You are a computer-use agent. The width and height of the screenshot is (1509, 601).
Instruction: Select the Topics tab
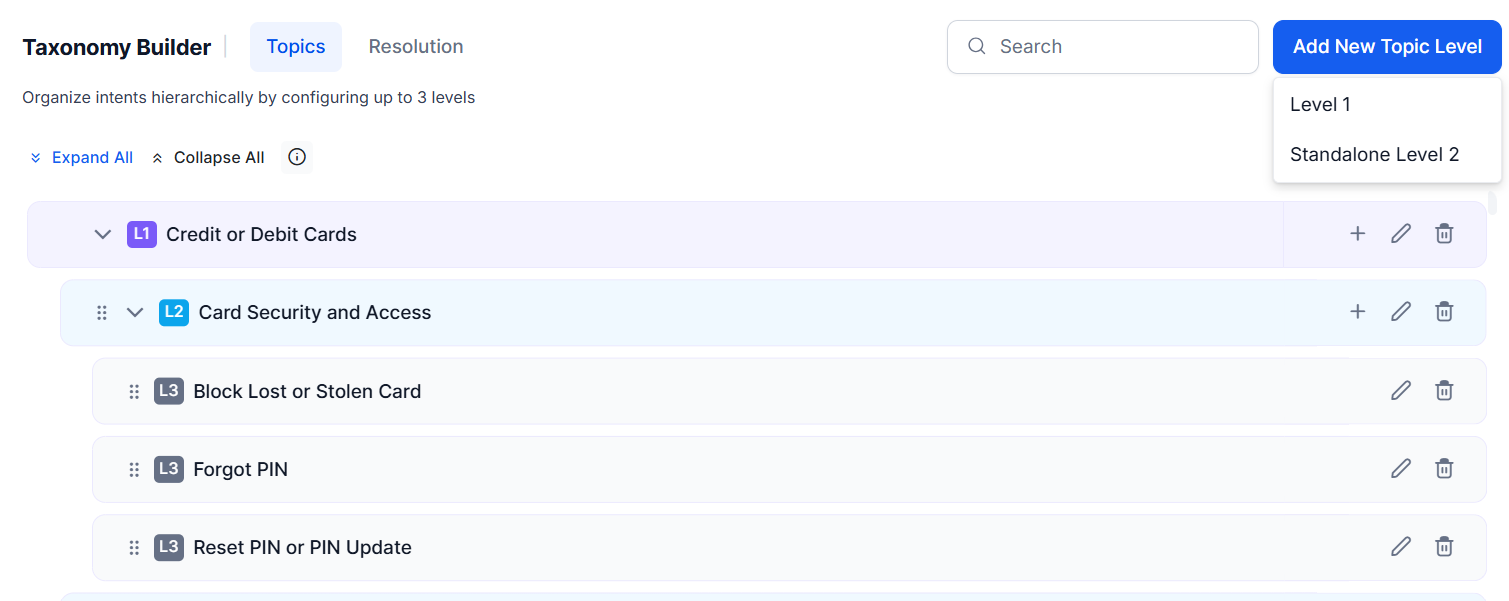[295, 47]
